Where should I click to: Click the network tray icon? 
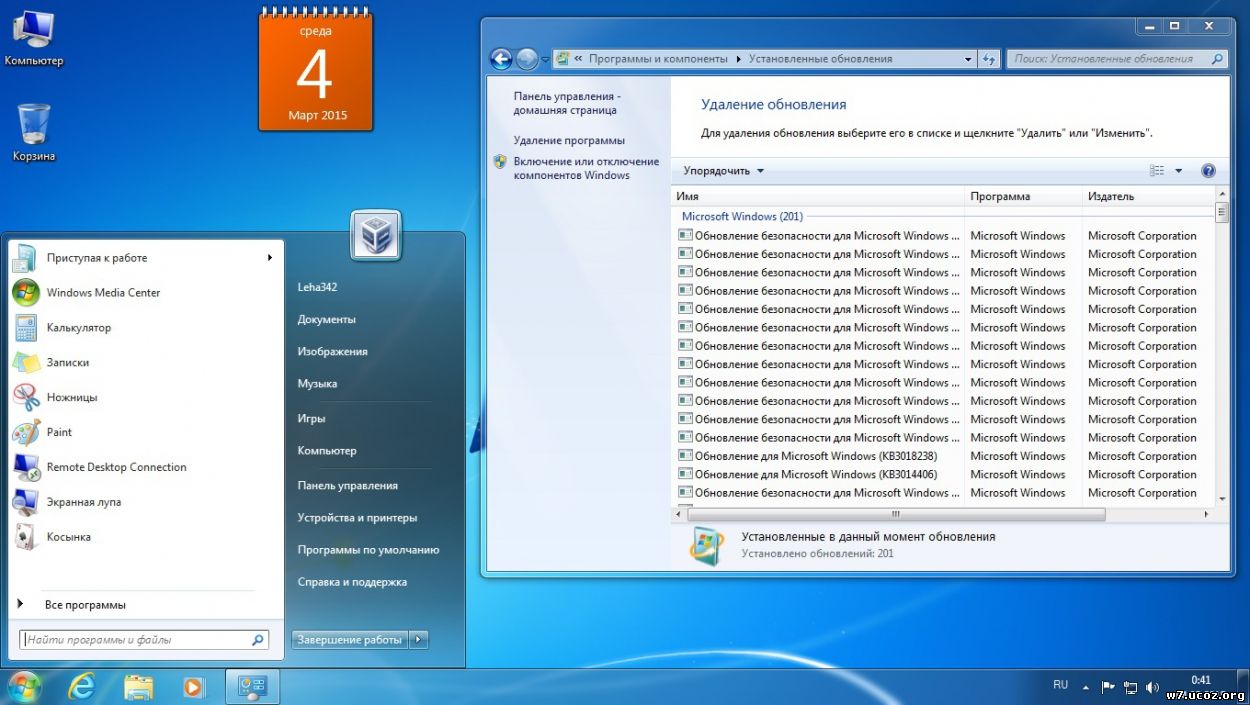(x=1130, y=687)
